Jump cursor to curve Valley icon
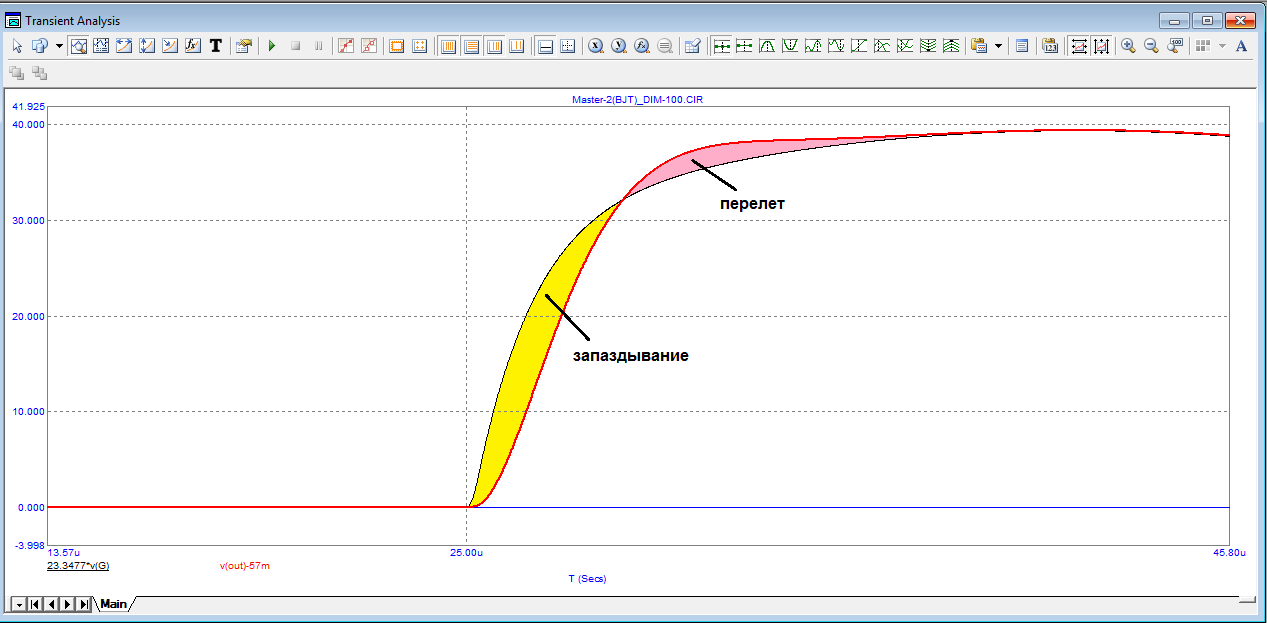Image resolution: width=1267 pixels, height=623 pixels. point(790,46)
